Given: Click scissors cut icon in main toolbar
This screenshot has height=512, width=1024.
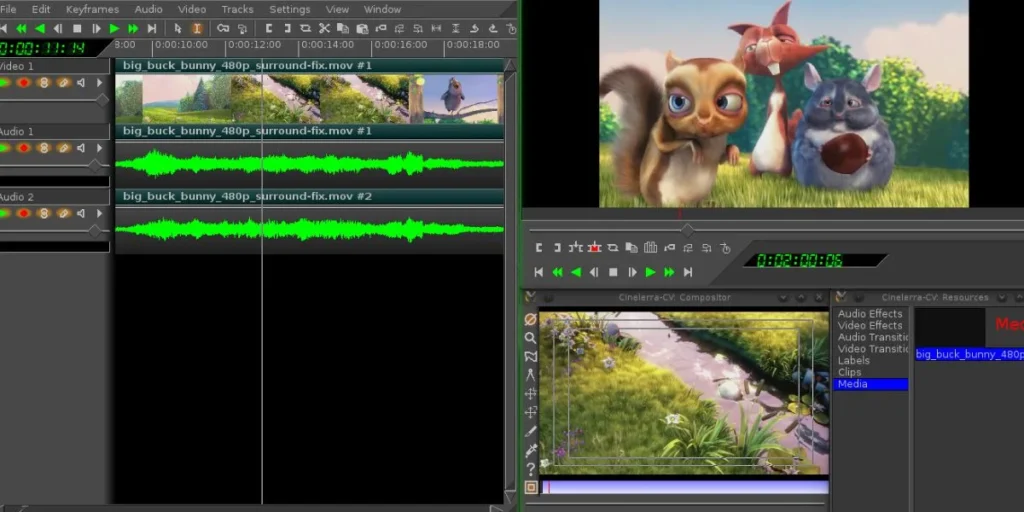Looking at the screenshot, I should [324, 29].
